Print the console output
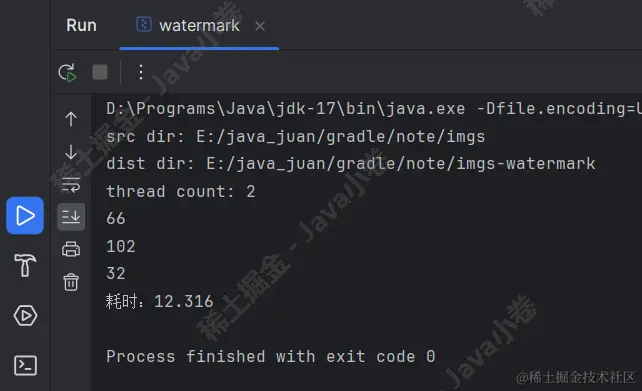642x391 pixels. point(71,249)
